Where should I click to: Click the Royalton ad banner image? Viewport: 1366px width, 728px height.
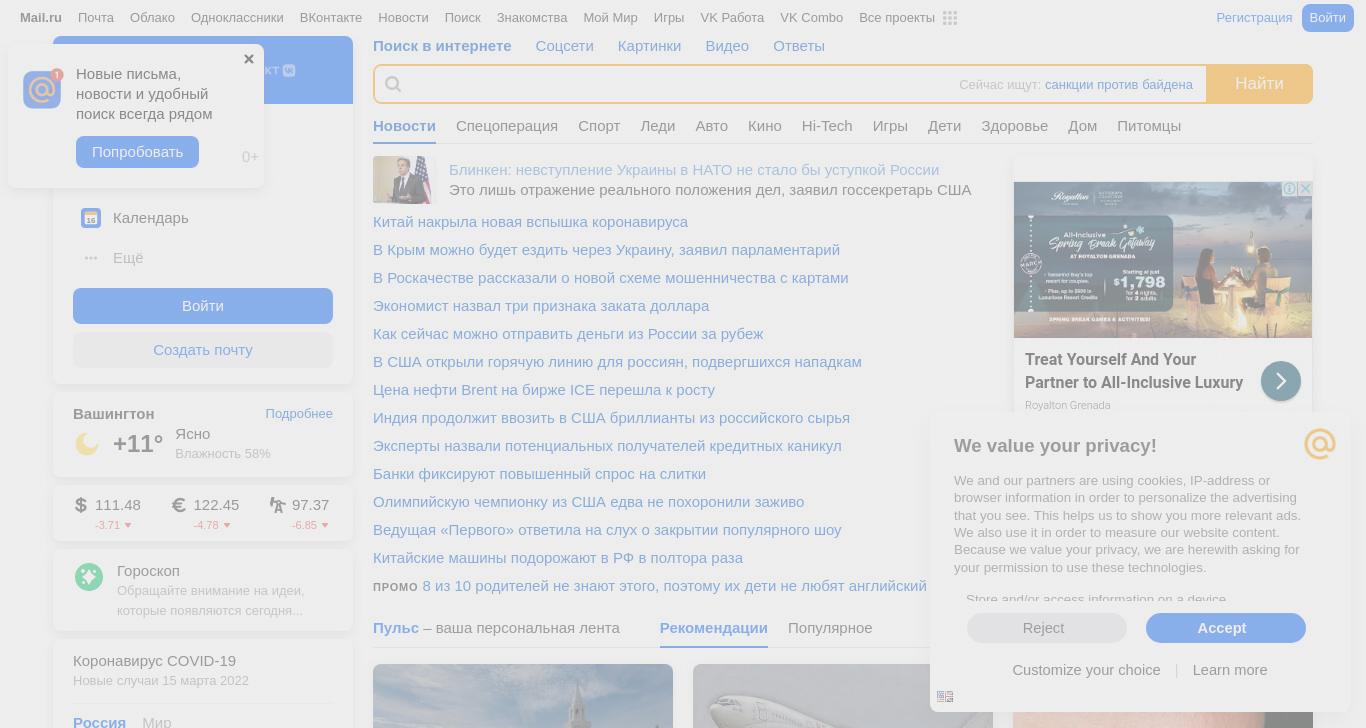pos(1163,260)
